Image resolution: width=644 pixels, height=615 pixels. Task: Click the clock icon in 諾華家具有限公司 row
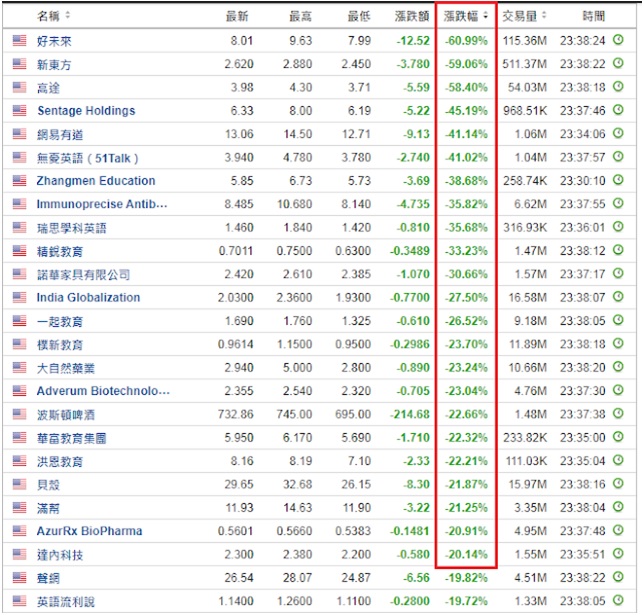618,273
